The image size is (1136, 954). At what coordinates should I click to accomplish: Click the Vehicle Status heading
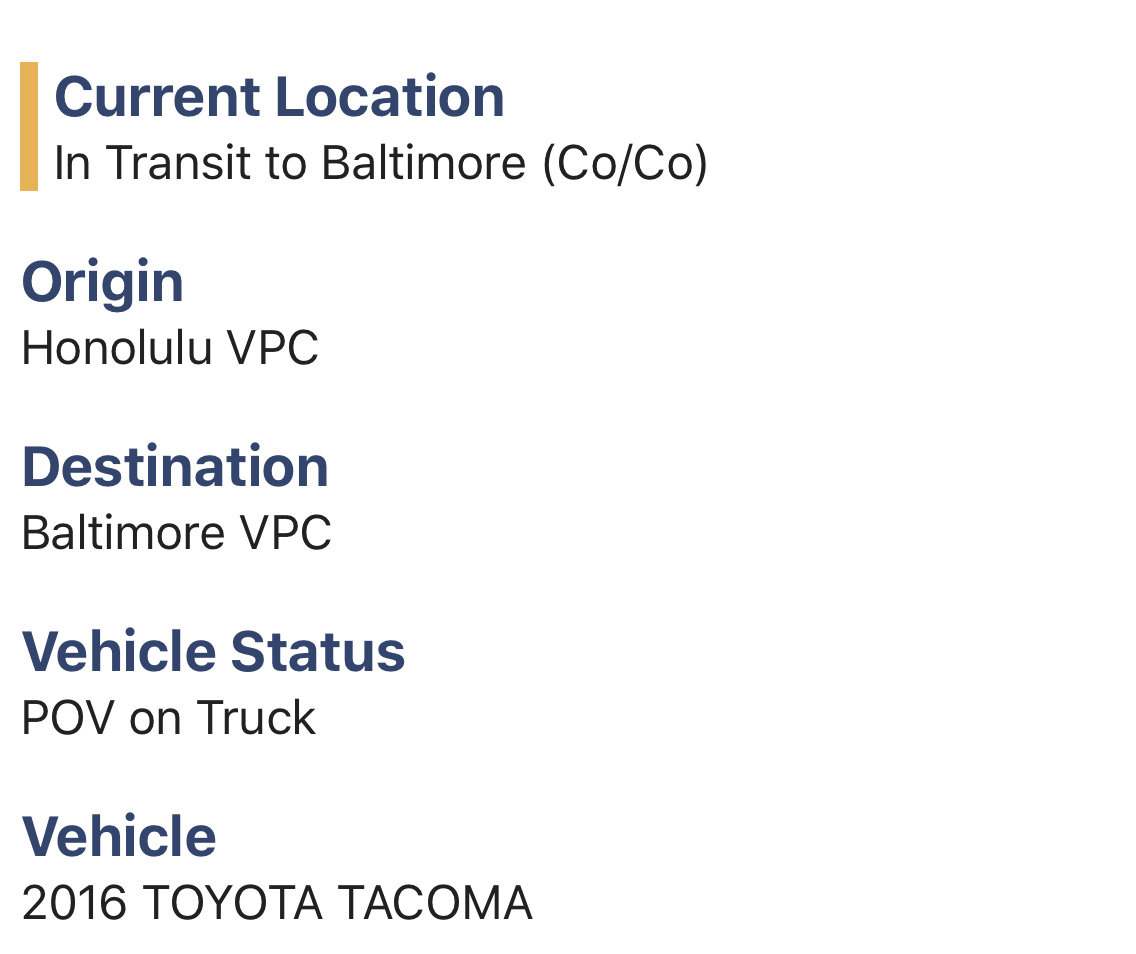(x=214, y=652)
